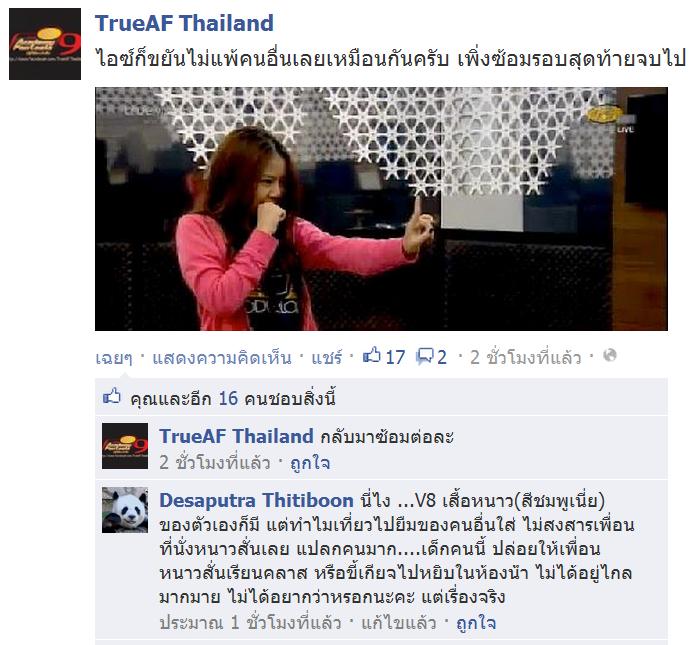
Task: Open the 2 ชั่วโมงที่แล้ว post timestamp
Action: point(526,357)
